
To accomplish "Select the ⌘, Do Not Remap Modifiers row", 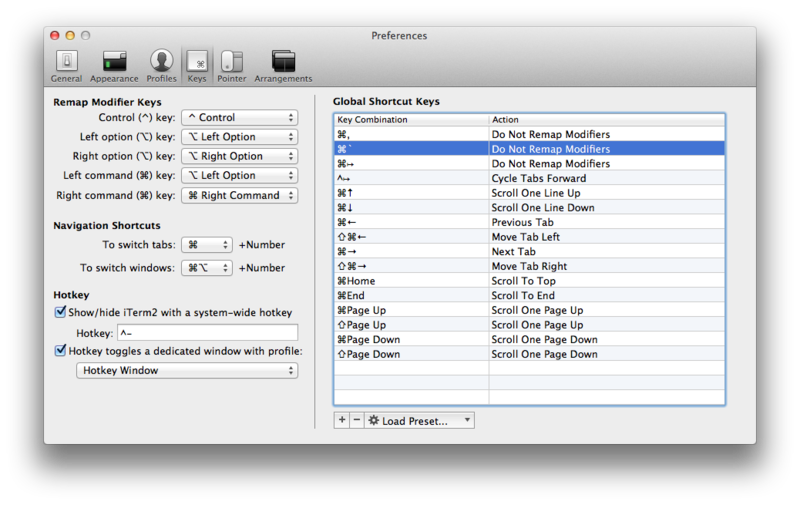I will tap(530, 134).
